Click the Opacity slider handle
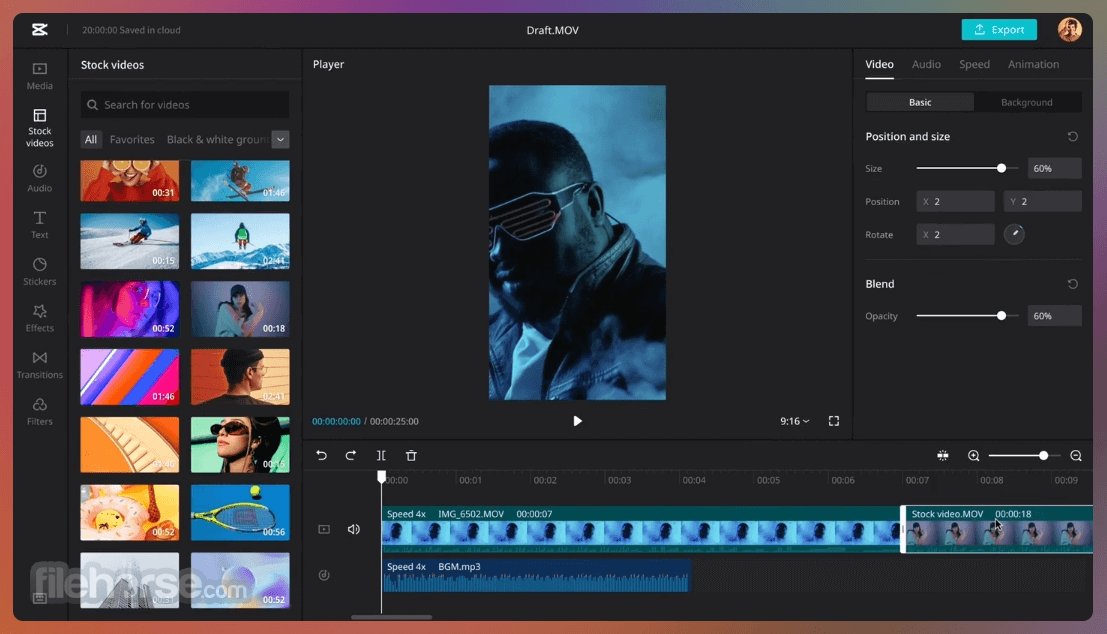 pyautogui.click(x=1001, y=316)
